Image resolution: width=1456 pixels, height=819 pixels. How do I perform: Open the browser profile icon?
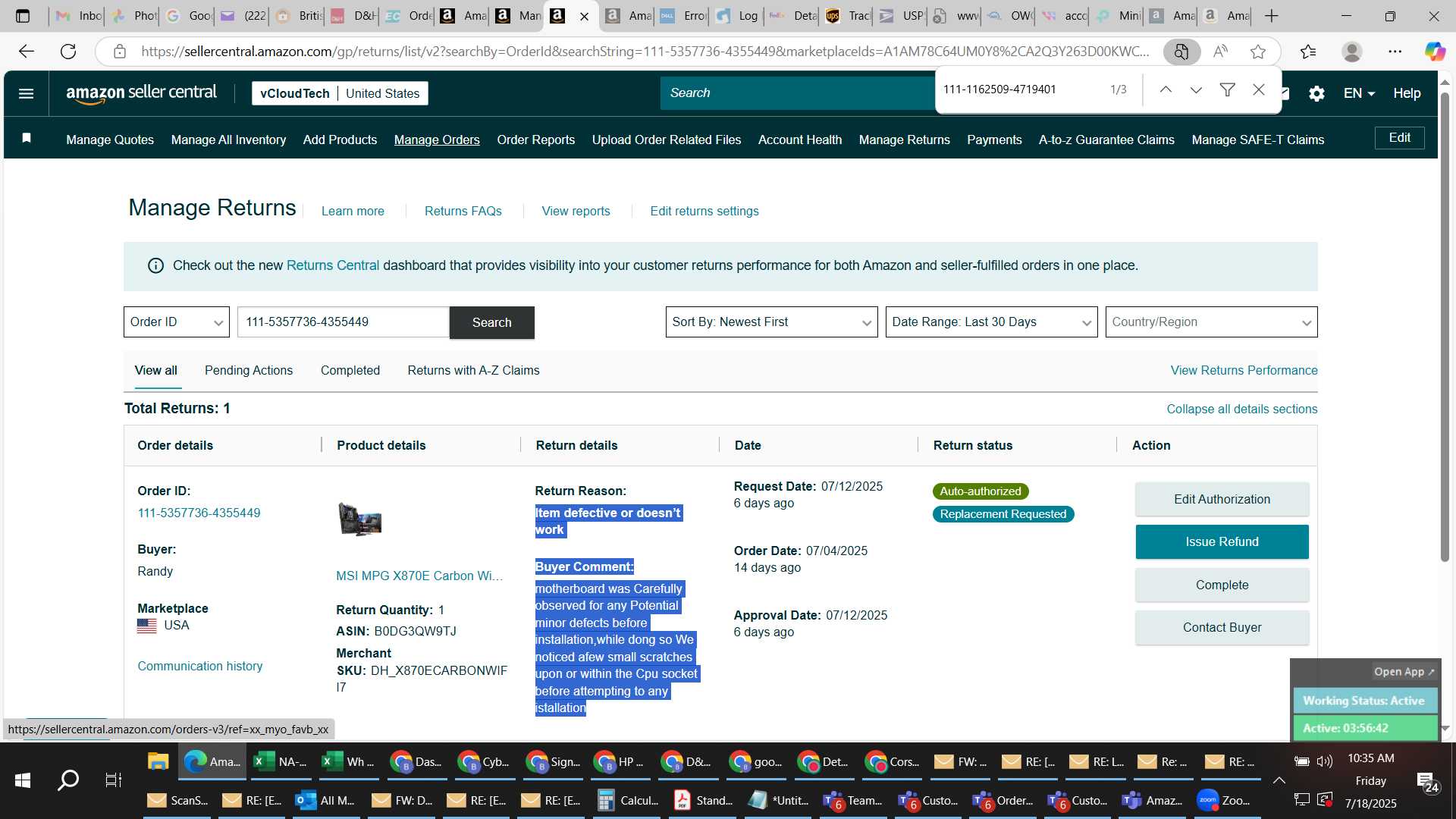click(1351, 51)
